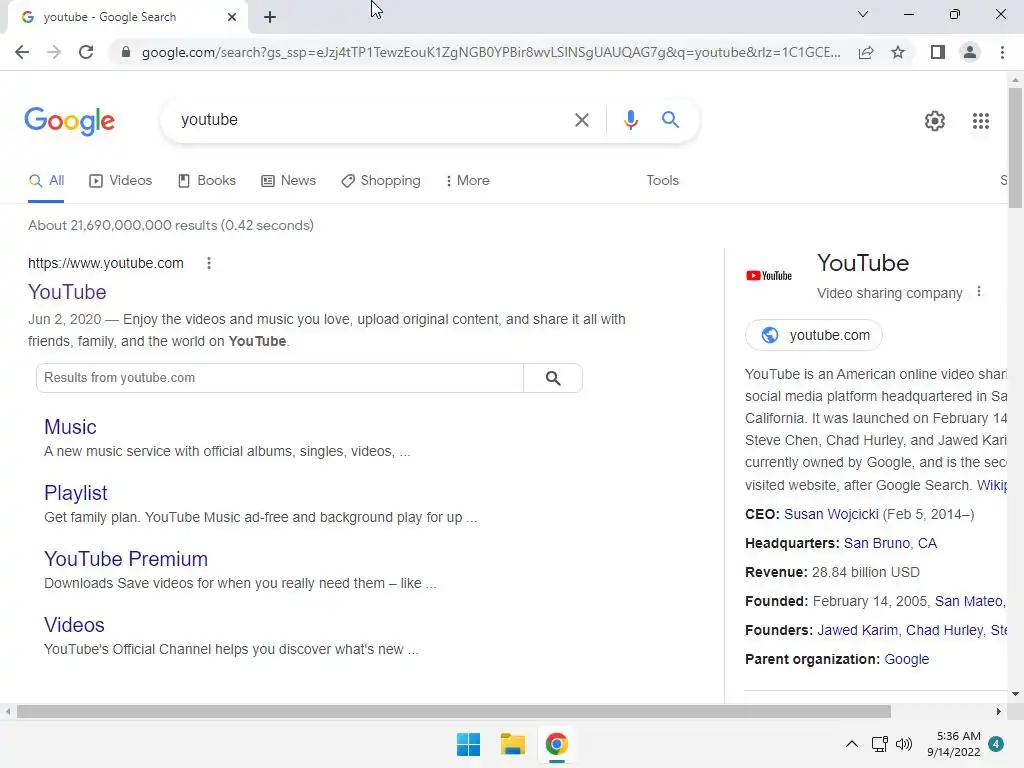Click the YouTube logo in knowledge panel
The width and height of the screenshot is (1024, 768).
(769, 276)
